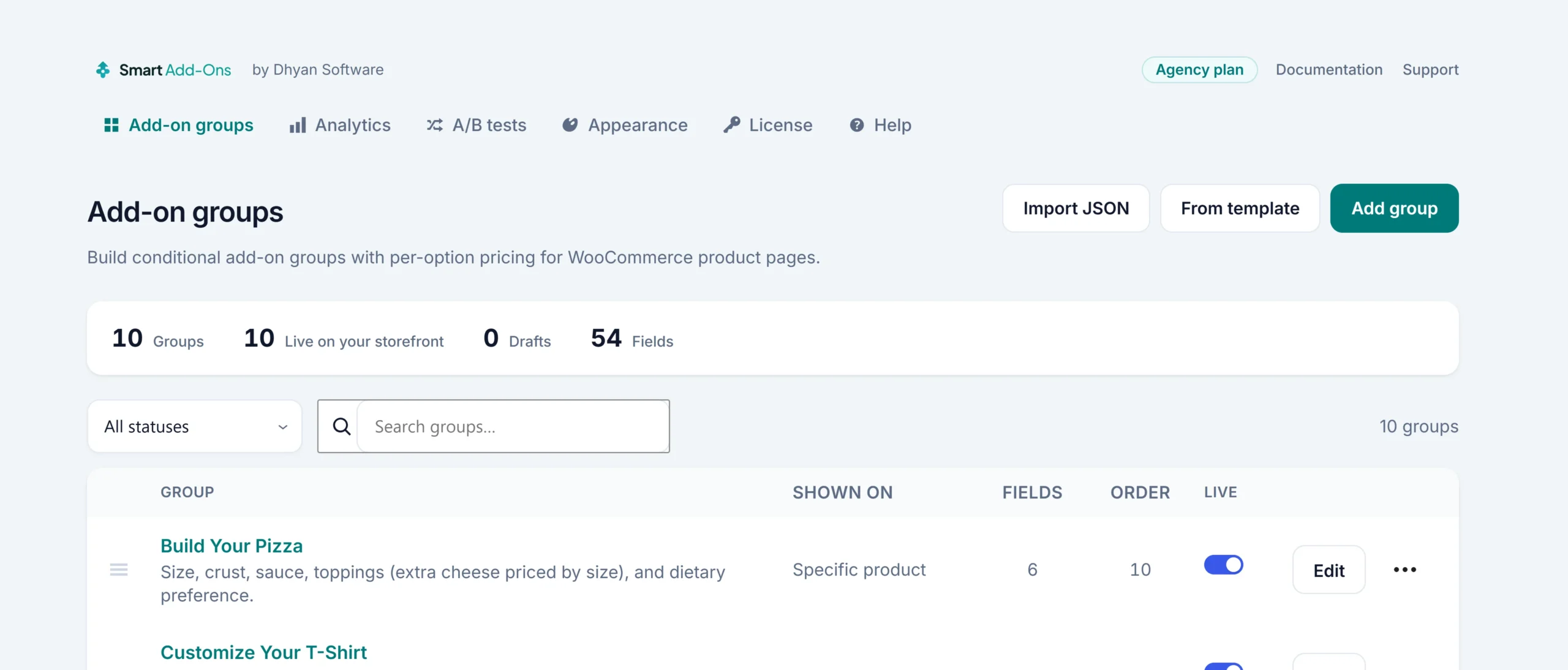Grab the Build Your Pizza drag handle

(x=119, y=570)
